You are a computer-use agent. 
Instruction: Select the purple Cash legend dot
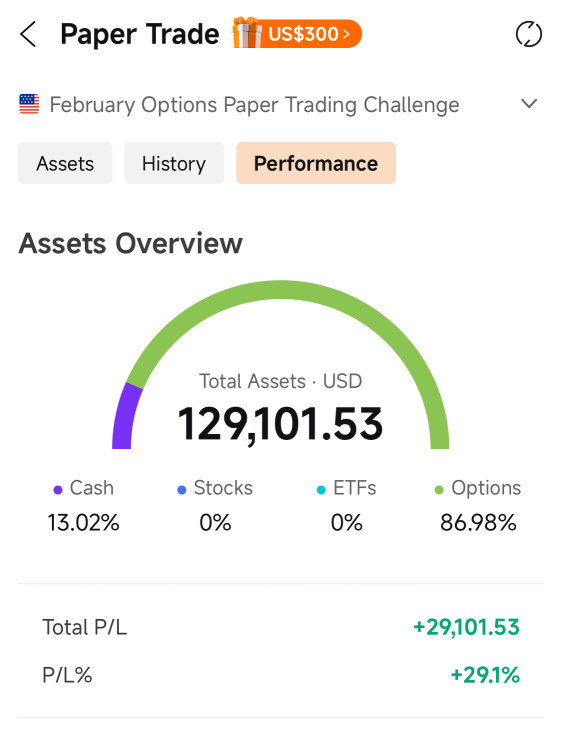(x=58, y=490)
